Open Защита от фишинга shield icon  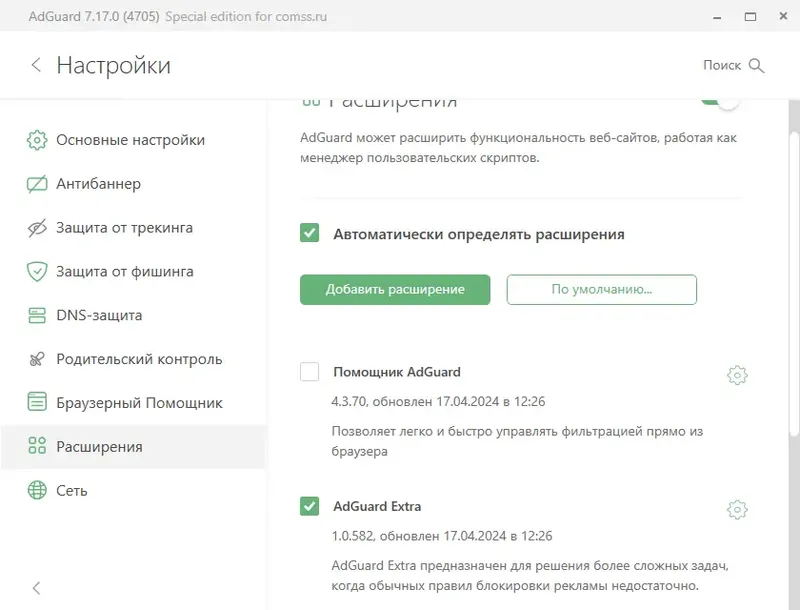click(x=37, y=271)
